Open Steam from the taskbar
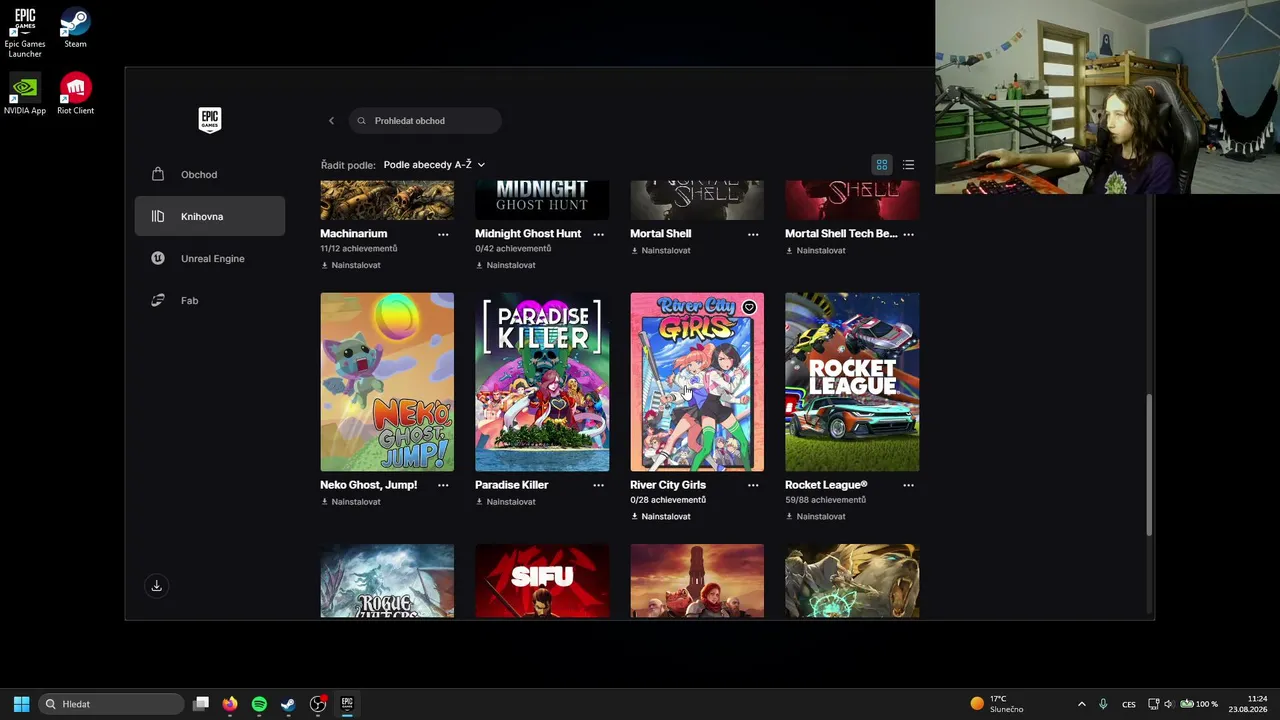Viewport: 1280px width, 720px height. (288, 704)
